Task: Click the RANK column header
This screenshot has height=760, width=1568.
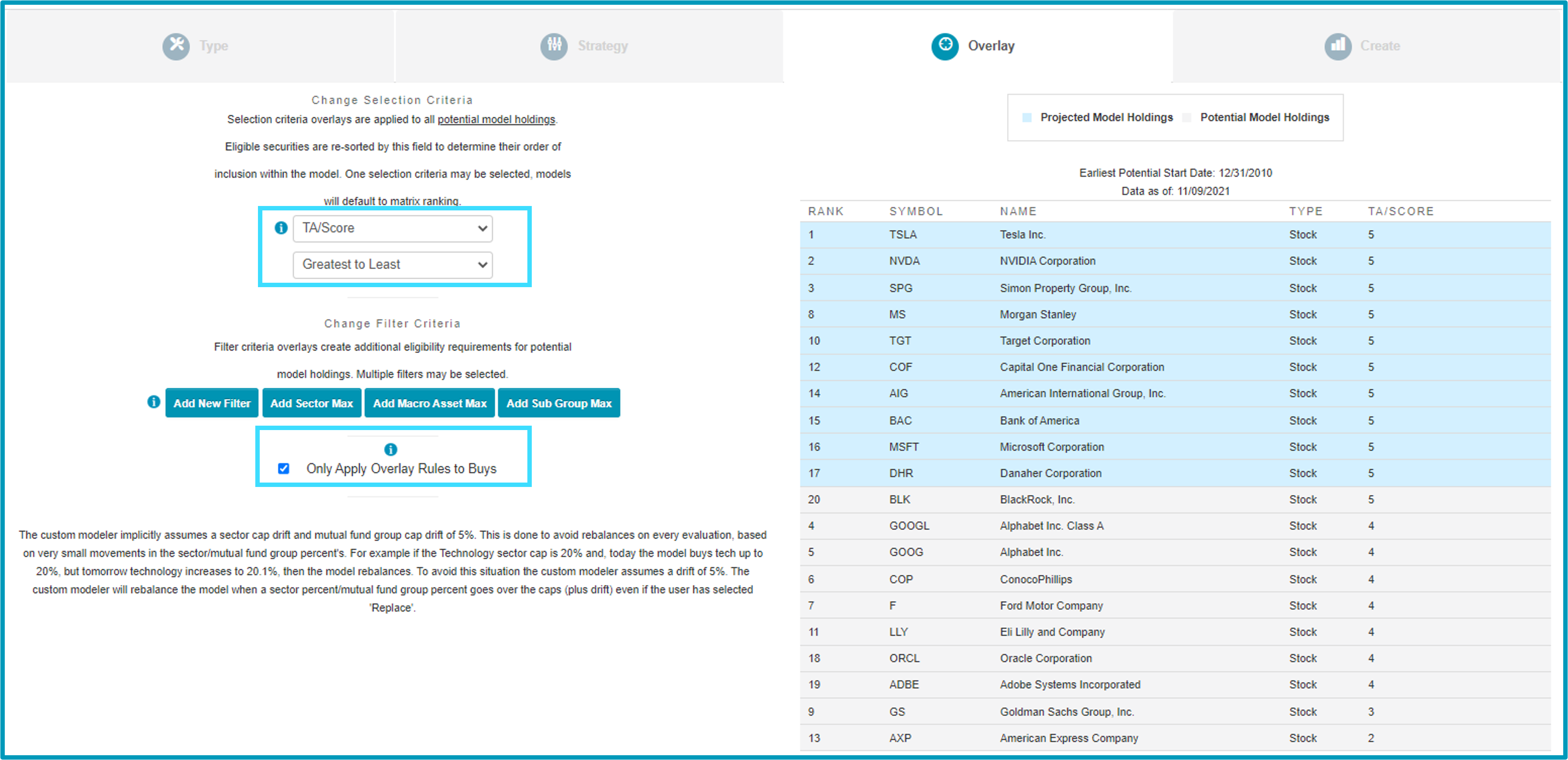Action: pos(825,211)
